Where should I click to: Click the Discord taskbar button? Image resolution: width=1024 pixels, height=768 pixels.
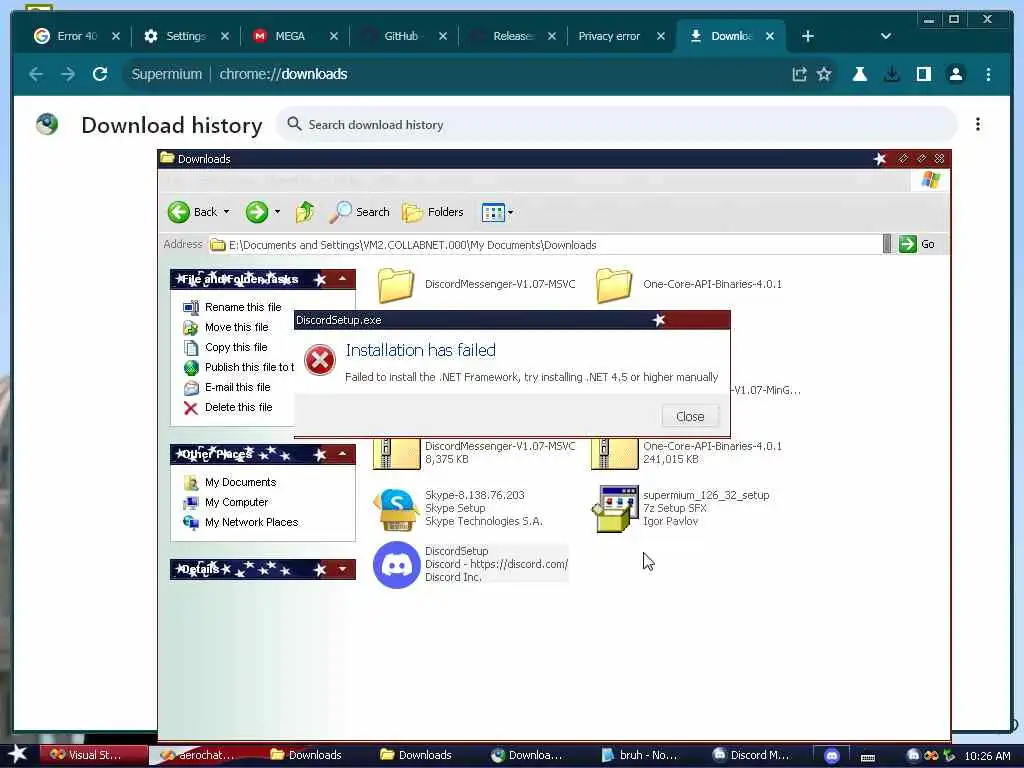pos(832,756)
